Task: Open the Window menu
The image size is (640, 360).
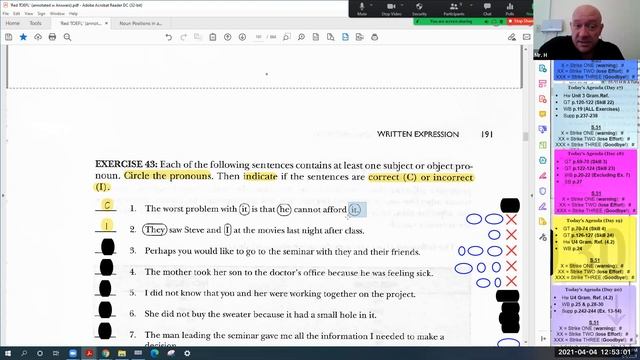Action: click(57, 13)
